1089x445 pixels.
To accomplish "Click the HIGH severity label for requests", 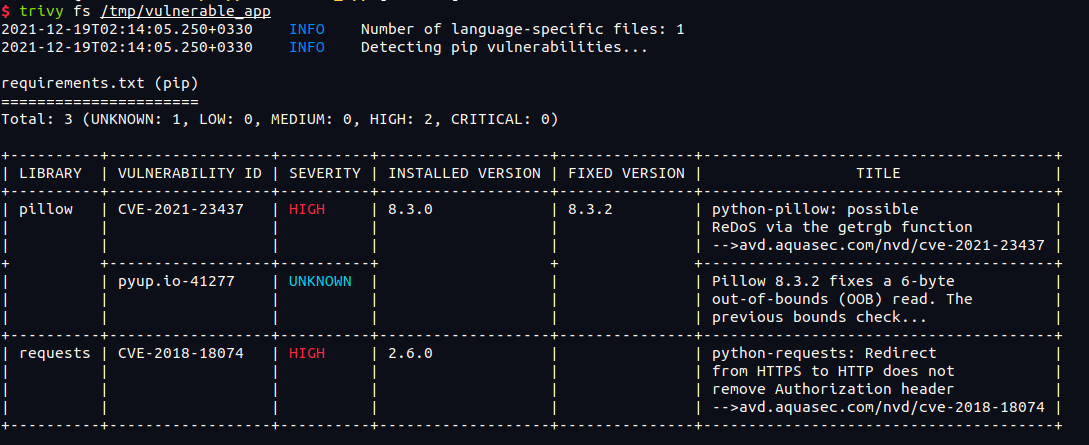I will pos(307,353).
